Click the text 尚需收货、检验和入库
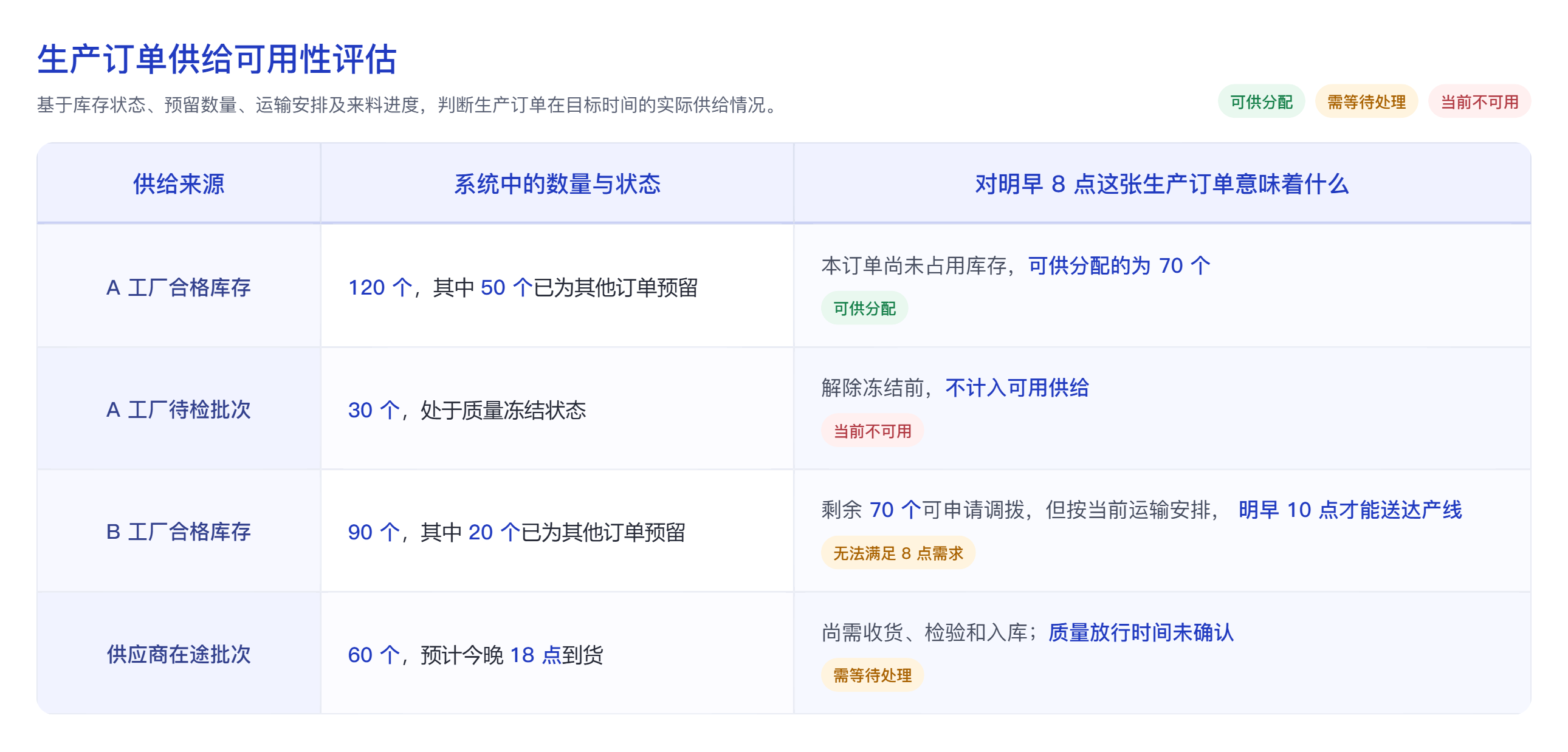The image size is (1568, 752). 924,633
